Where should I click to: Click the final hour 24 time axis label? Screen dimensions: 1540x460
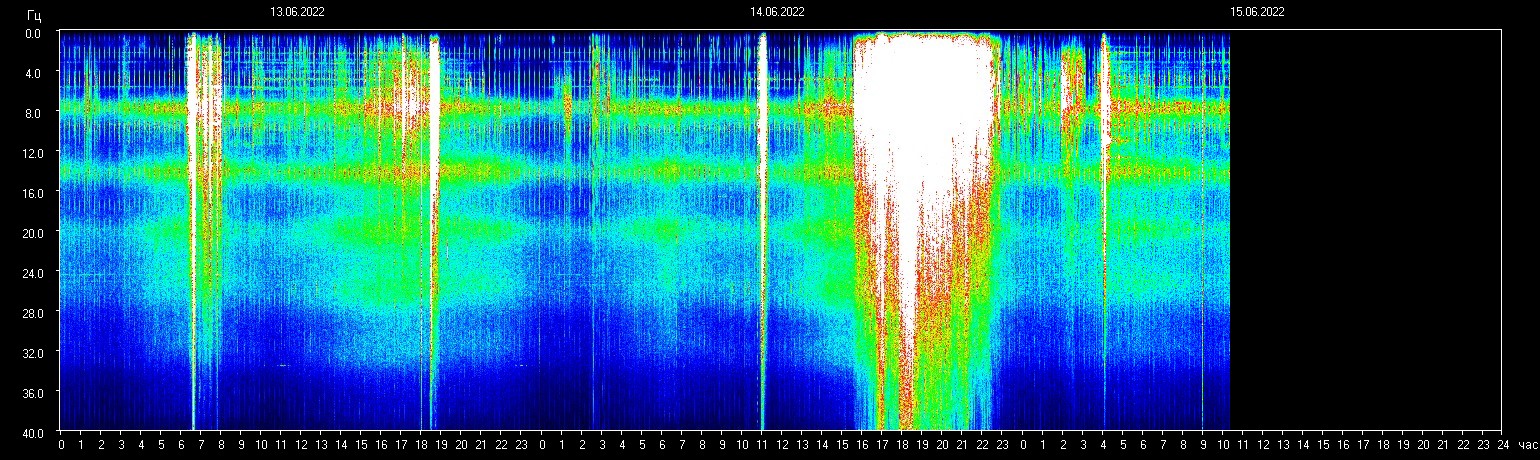pyautogui.click(x=1502, y=445)
